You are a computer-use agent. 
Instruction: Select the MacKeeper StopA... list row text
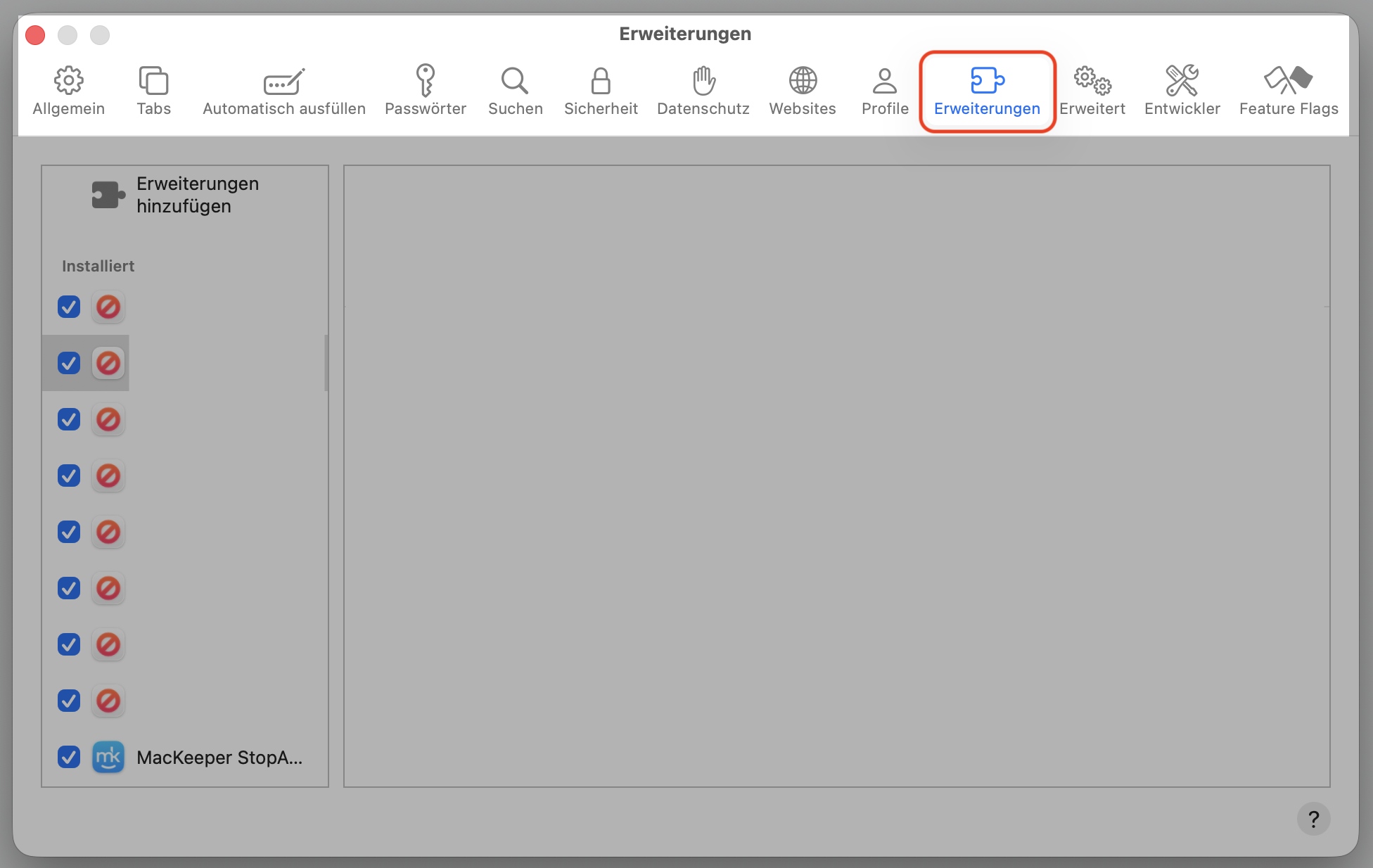(219, 758)
